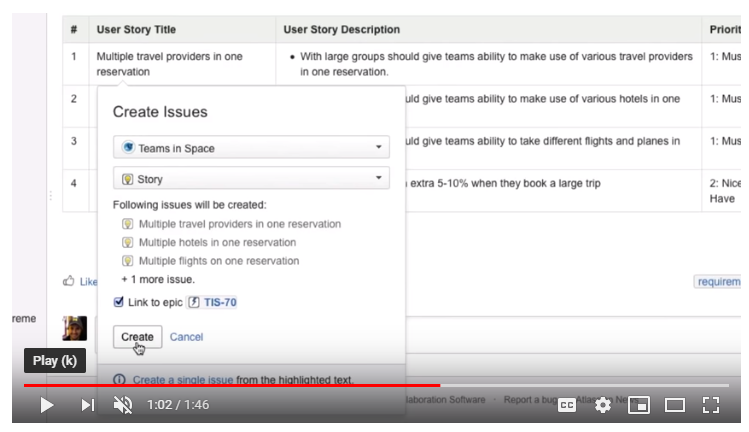Click row 1 title Multiple travel providers
The height and width of the screenshot is (432, 749).
[x=170, y=64]
